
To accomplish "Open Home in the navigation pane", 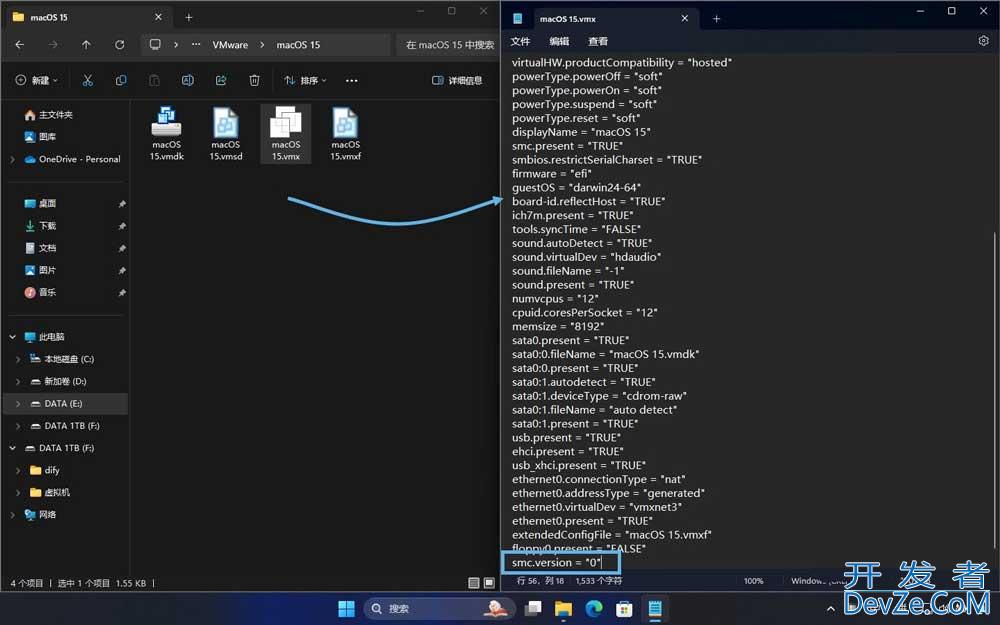I will pyautogui.click(x=49, y=115).
